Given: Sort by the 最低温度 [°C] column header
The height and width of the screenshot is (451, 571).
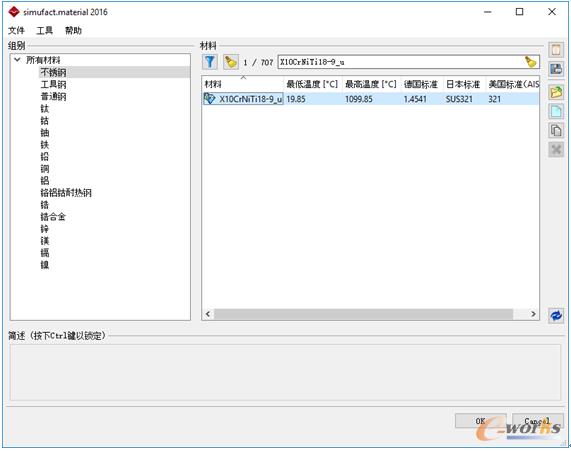Looking at the screenshot, I should click(x=313, y=85).
